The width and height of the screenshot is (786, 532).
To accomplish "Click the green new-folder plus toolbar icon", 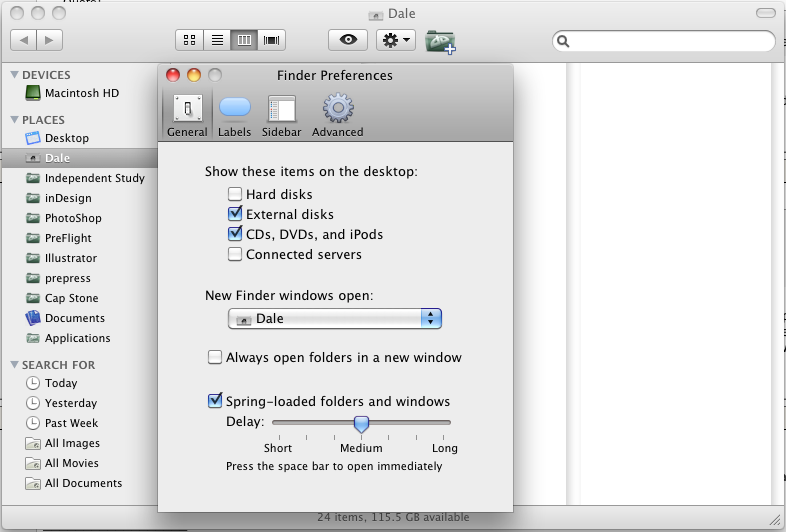I will [x=441, y=42].
